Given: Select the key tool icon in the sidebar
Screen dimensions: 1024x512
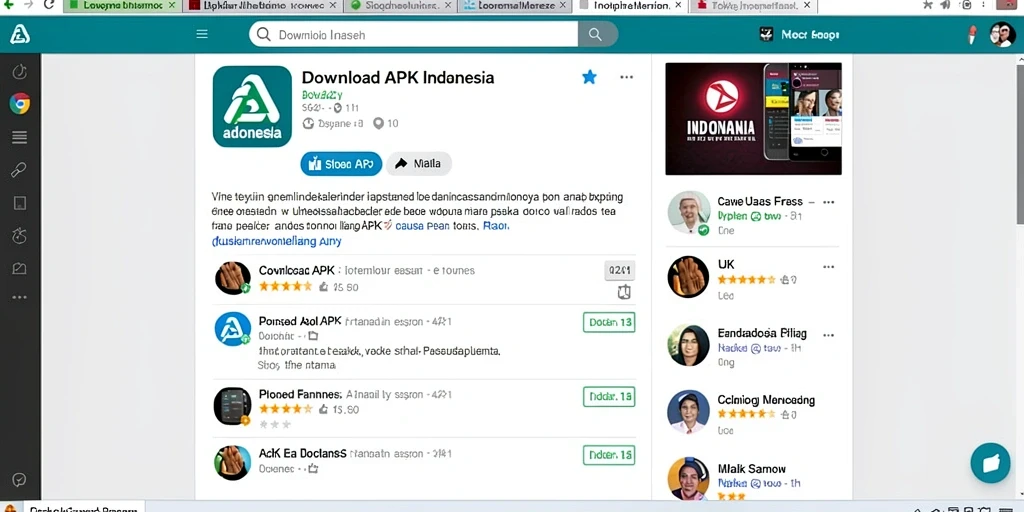Looking at the screenshot, I should [x=20, y=170].
